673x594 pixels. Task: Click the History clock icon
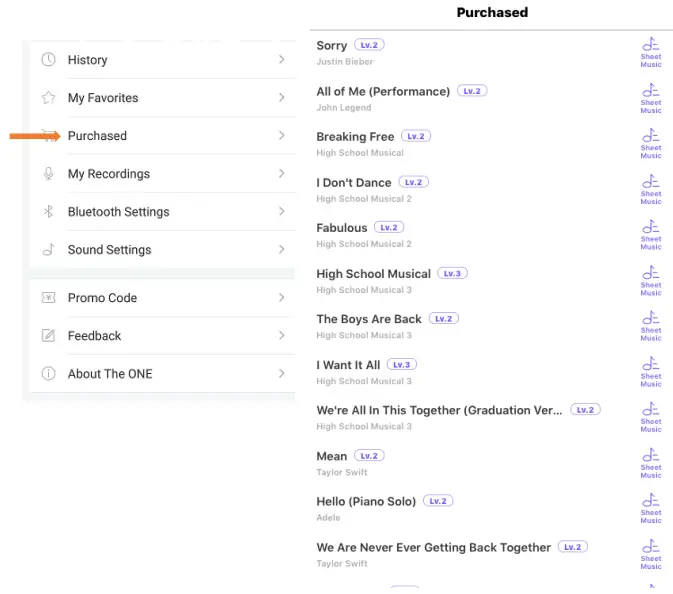48,60
